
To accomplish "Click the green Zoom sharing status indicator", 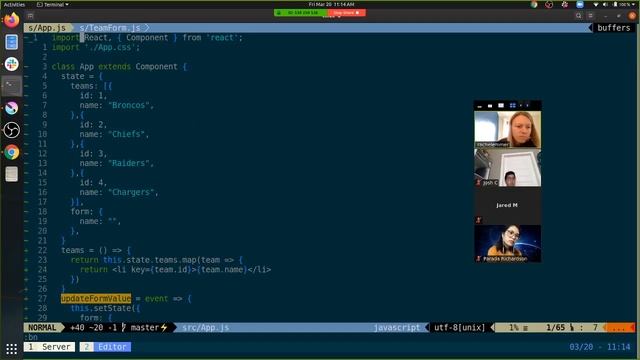I will click(x=301, y=13).
